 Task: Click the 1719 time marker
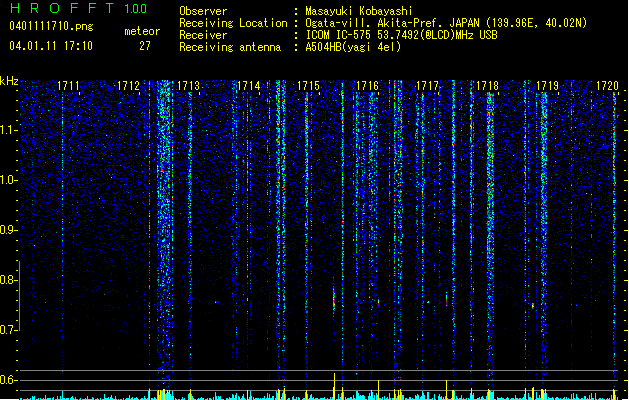point(548,86)
